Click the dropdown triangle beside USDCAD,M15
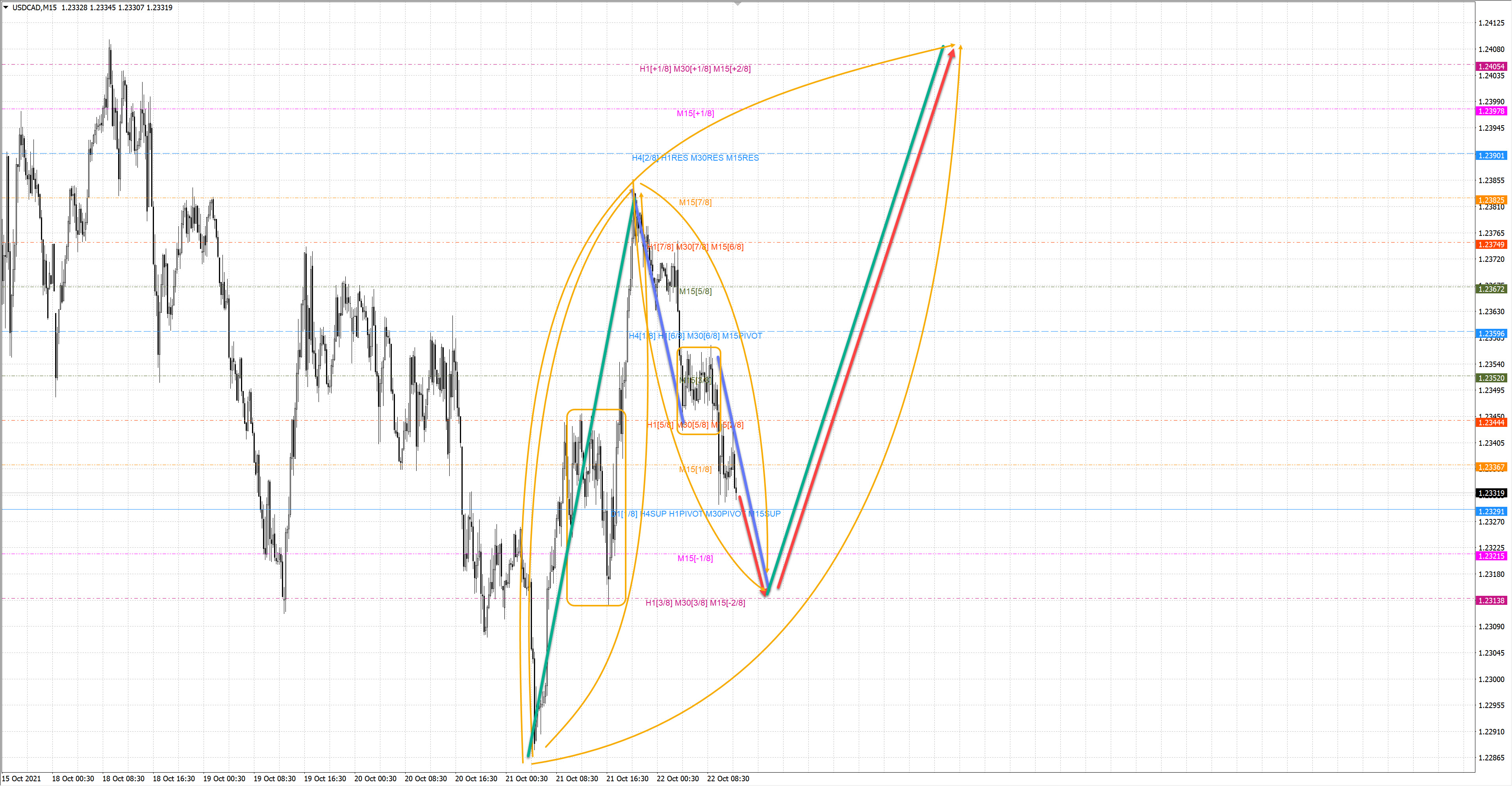Image resolution: width=1512 pixels, height=786 pixels. pos(6,7)
